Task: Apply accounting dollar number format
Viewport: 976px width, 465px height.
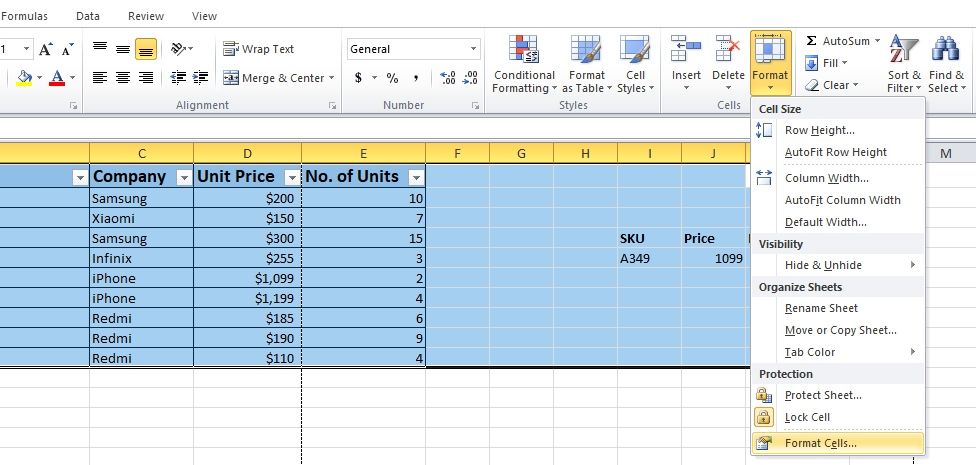Action: pos(359,78)
